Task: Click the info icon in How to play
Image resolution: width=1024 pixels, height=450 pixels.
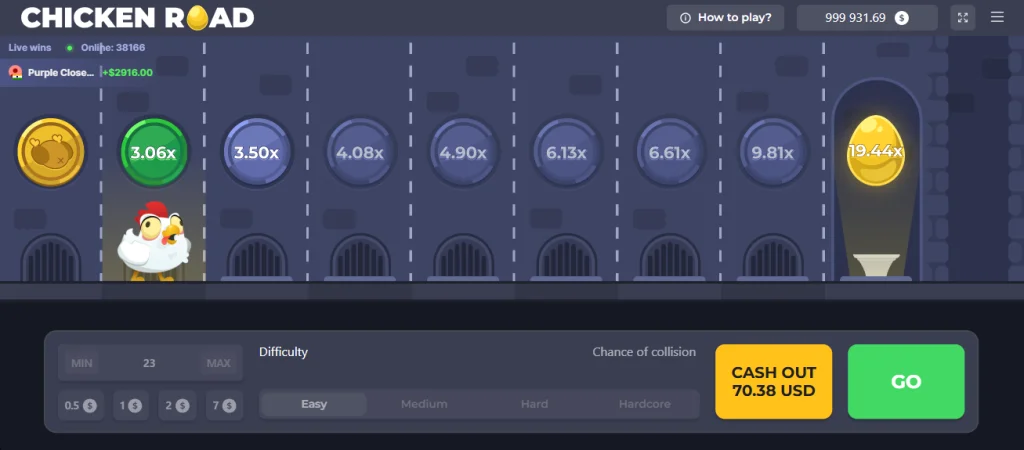Action: 685,18
